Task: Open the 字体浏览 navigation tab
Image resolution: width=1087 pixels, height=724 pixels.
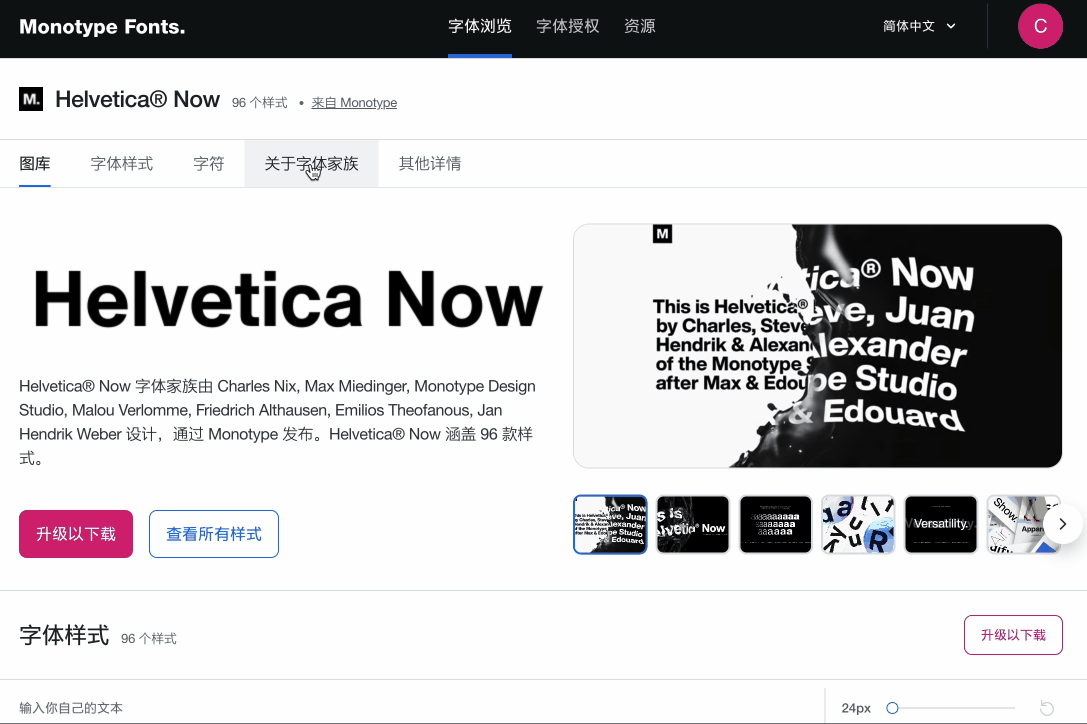Action: (480, 27)
